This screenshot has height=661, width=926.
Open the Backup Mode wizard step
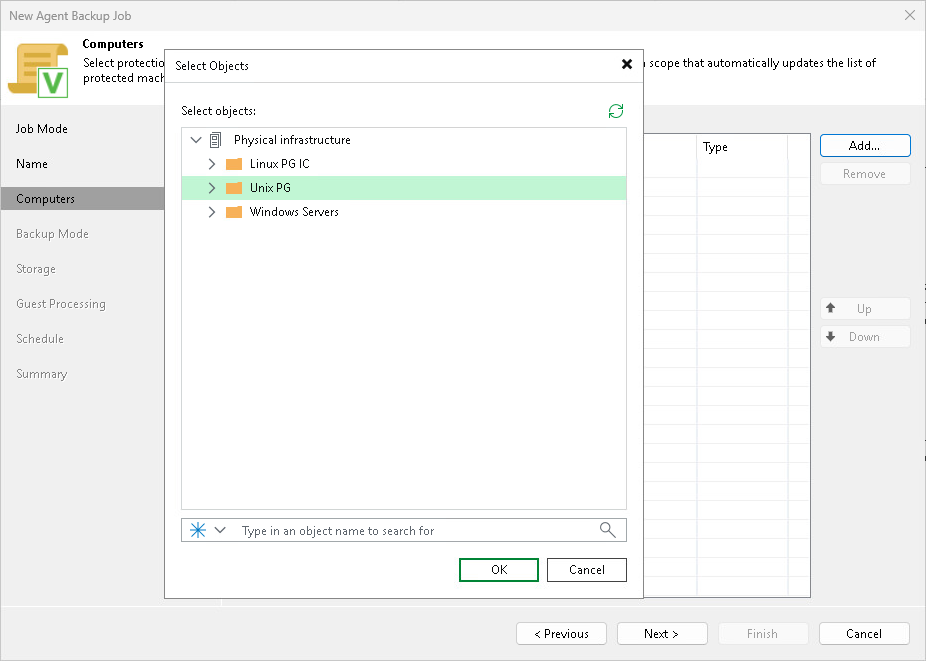pos(53,234)
